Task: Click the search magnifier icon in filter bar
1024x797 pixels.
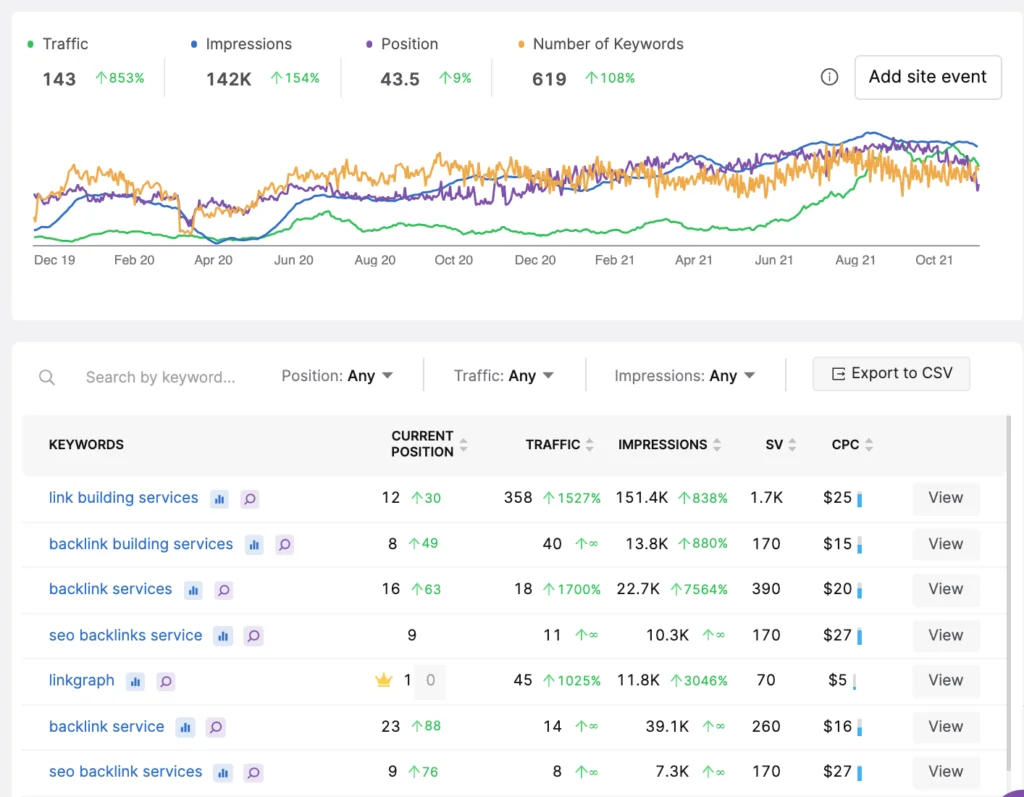Action: (47, 377)
